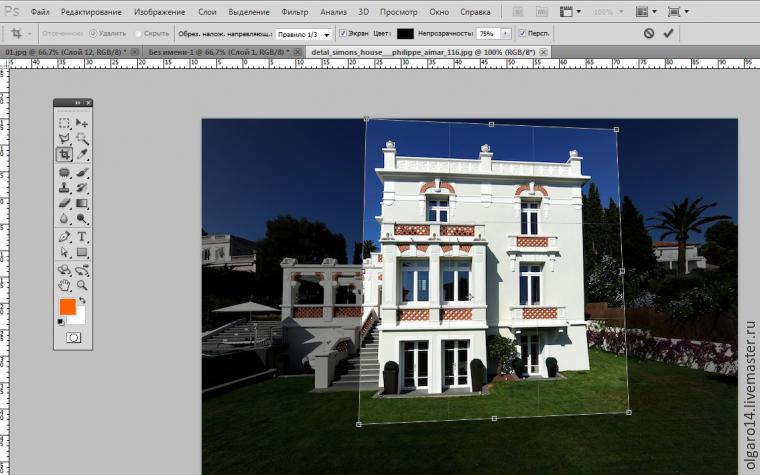Select the Rectangular Marquee tool

click(64, 123)
